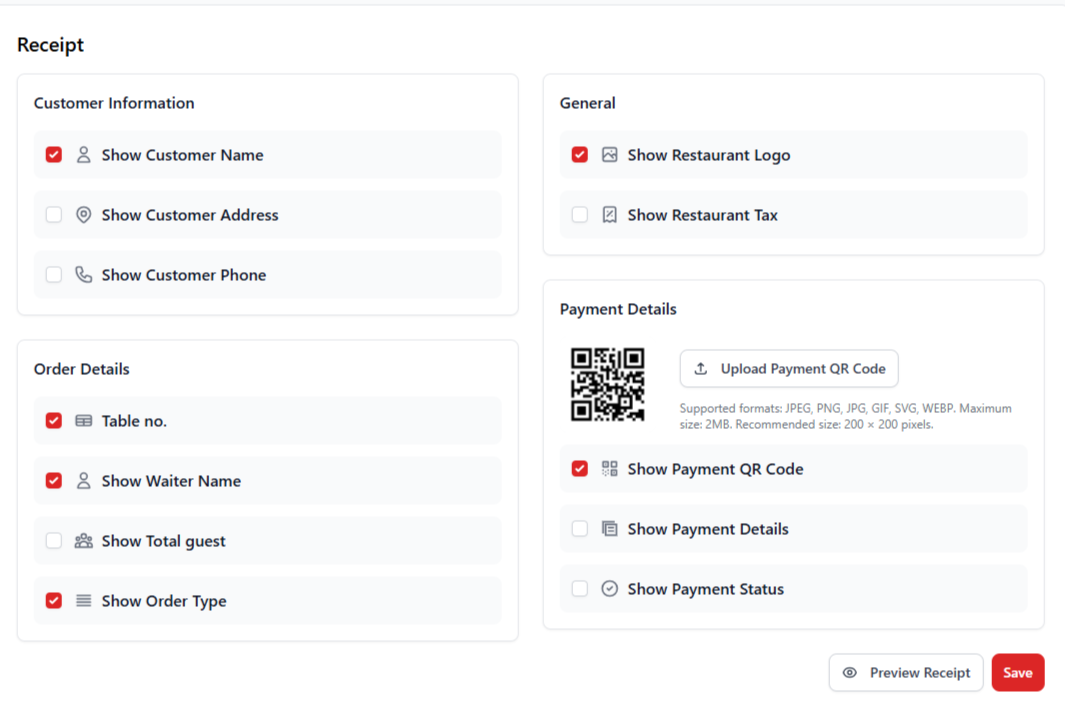Click the upload arrow icon on the QR button
The image size is (1065, 712).
(x=699, y=368)
